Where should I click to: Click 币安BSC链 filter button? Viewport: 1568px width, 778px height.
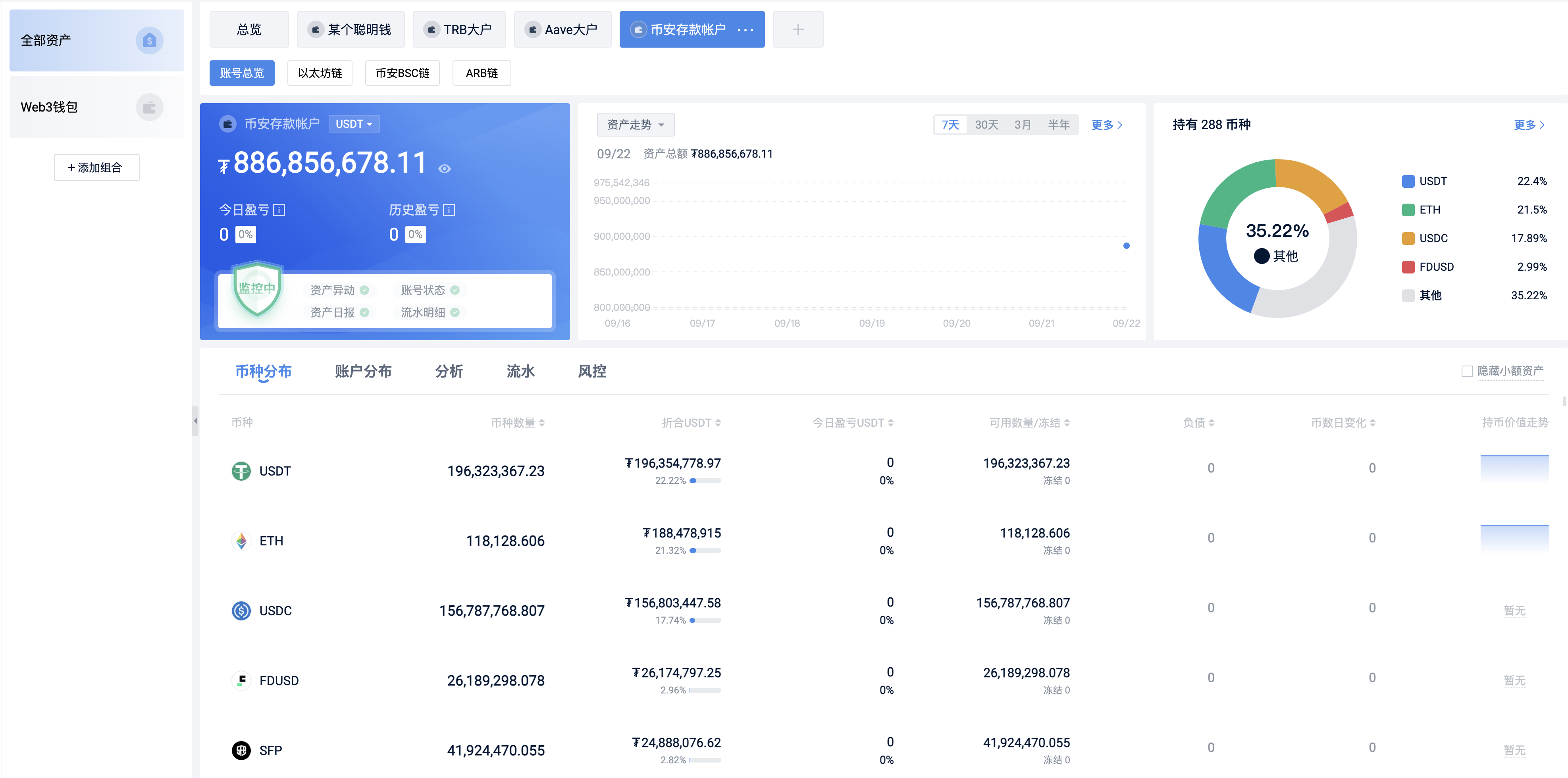point(403,73)
